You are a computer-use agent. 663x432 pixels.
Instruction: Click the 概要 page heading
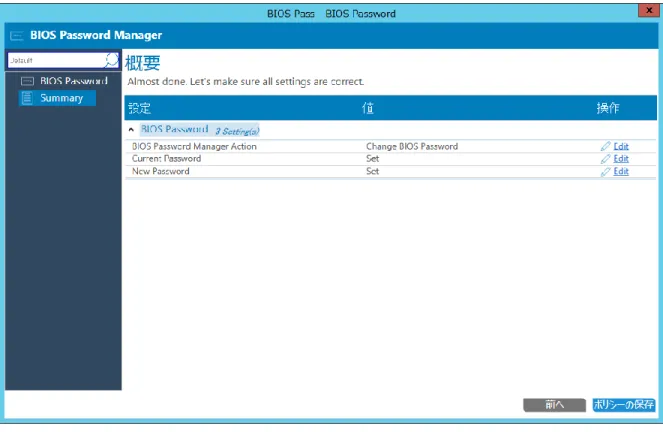[x=142, y=63]
